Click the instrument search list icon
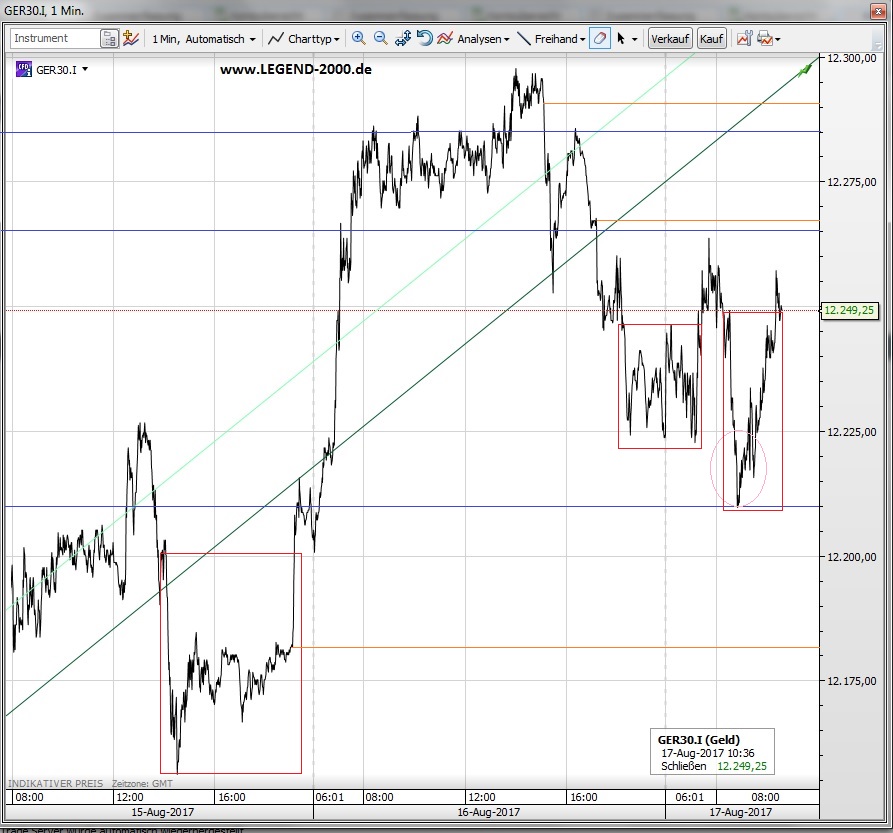 coord(109,38)
